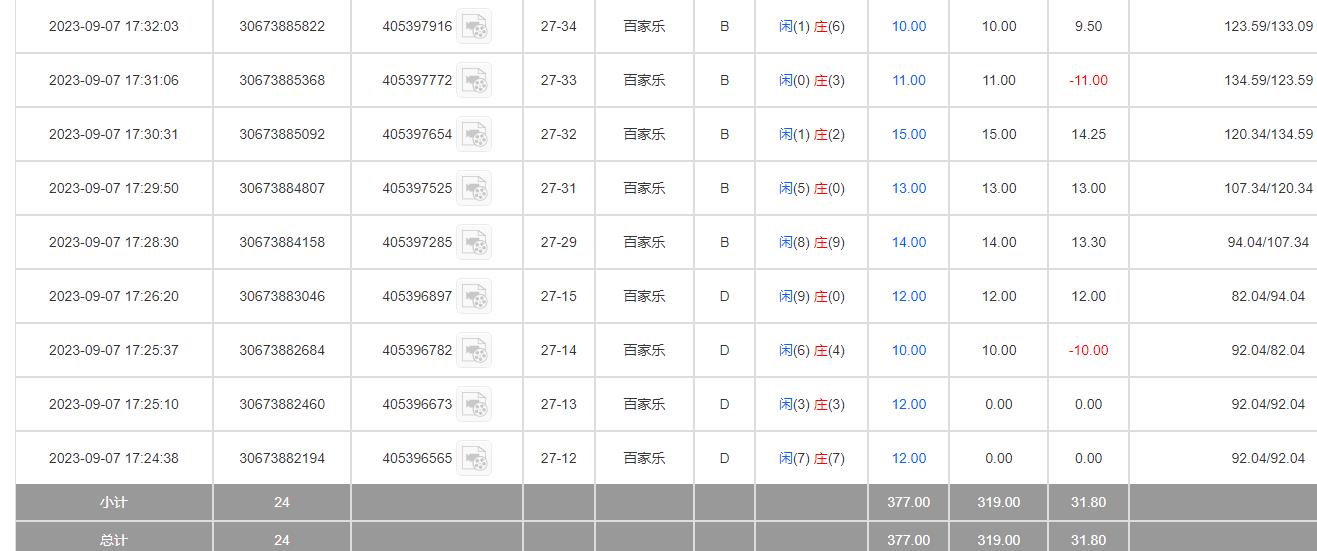The image size is (1317, 551).
Task: Open bet amount 11.00 link at 17:31:06
Action: point(909,80)
